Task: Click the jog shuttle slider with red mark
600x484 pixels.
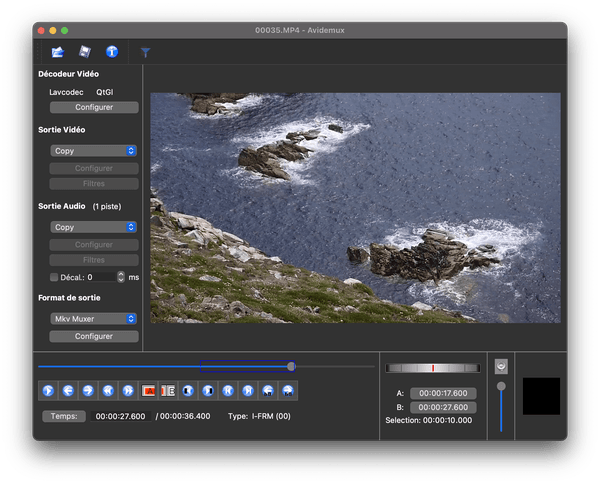Action: [432, 368]
